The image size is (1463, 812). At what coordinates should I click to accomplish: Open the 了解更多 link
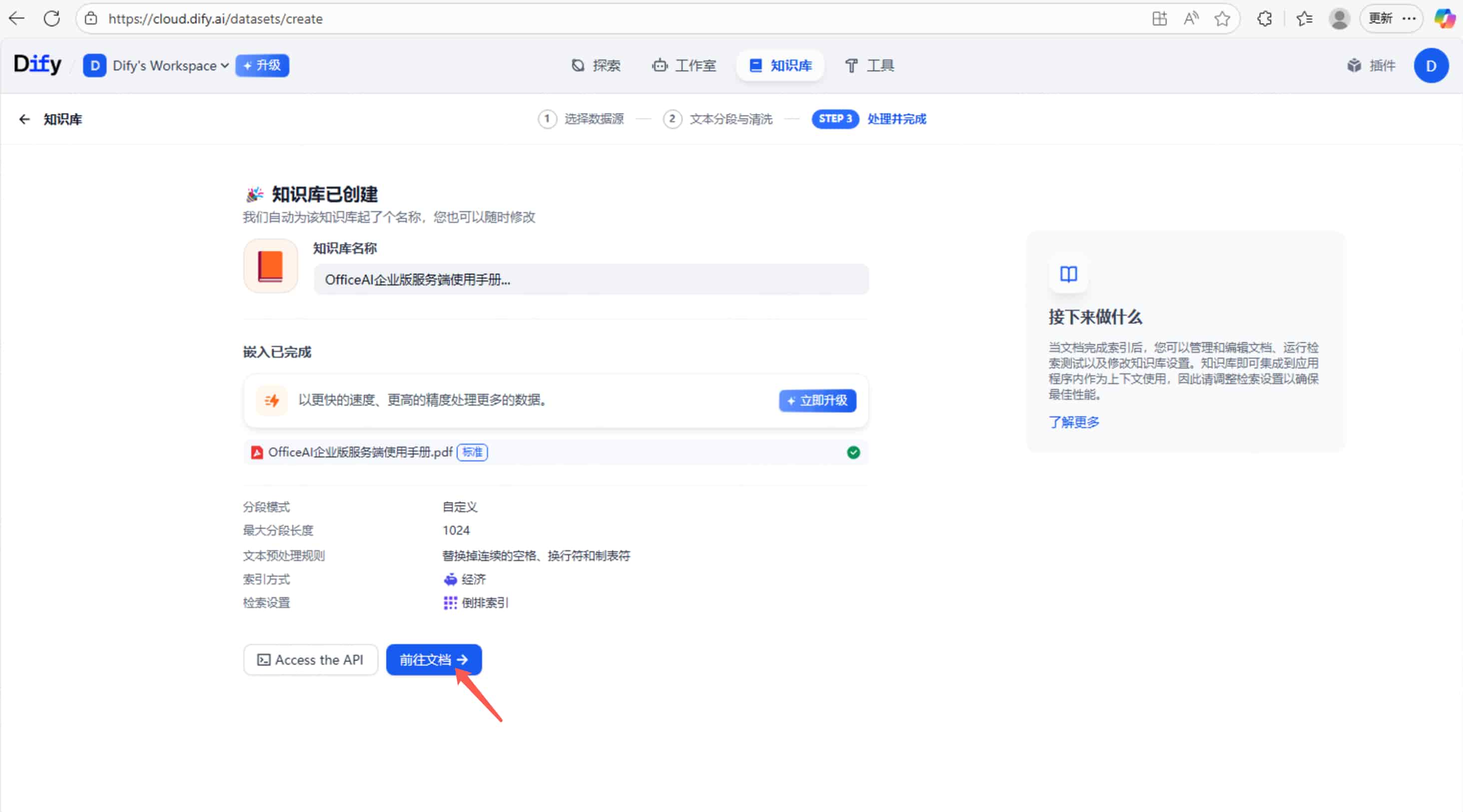[x=1073, y=421]
